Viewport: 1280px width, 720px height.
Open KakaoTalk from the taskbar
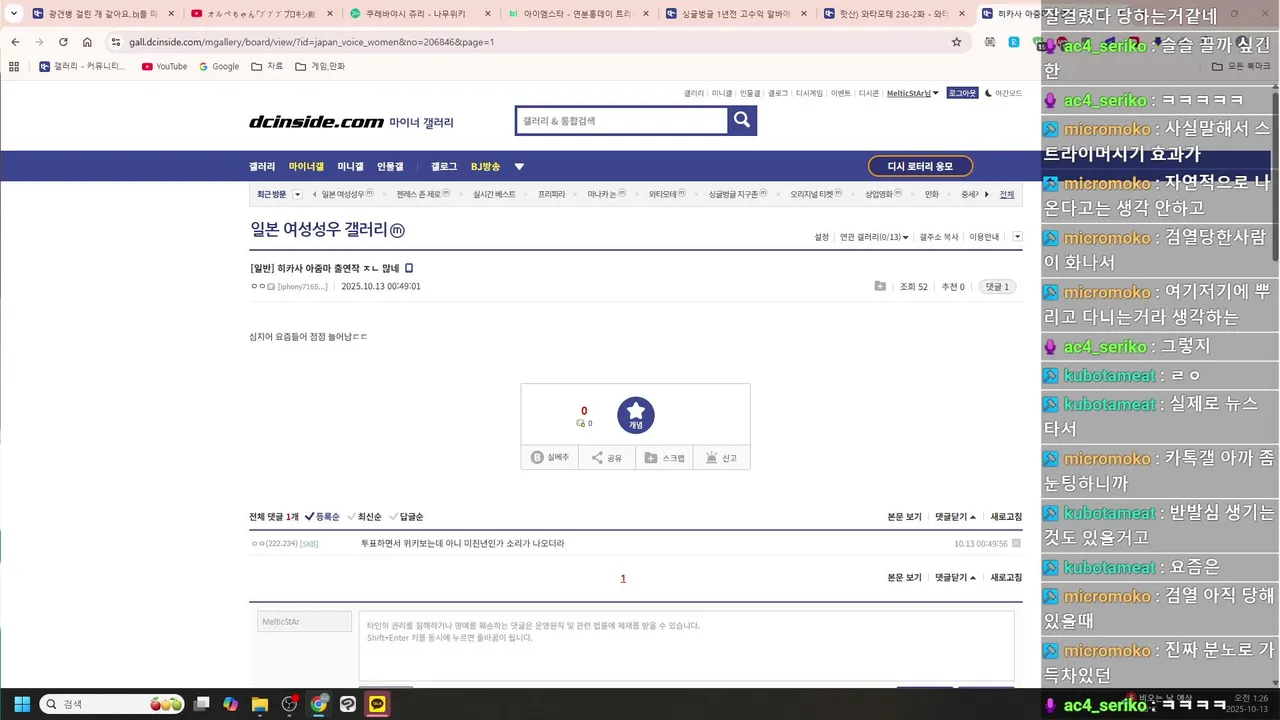[x=377, y=704]
